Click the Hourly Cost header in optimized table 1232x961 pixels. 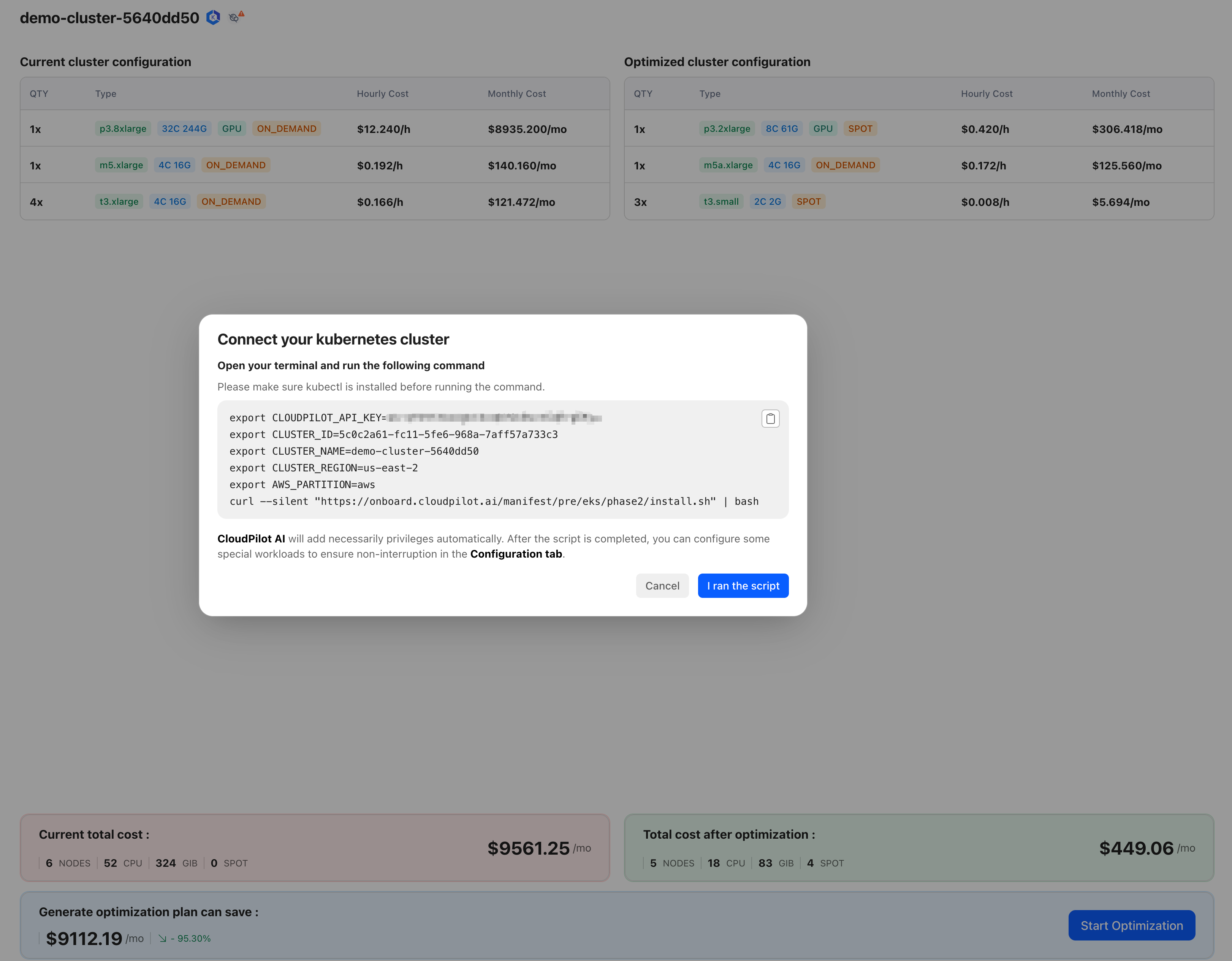pos(986,93)
